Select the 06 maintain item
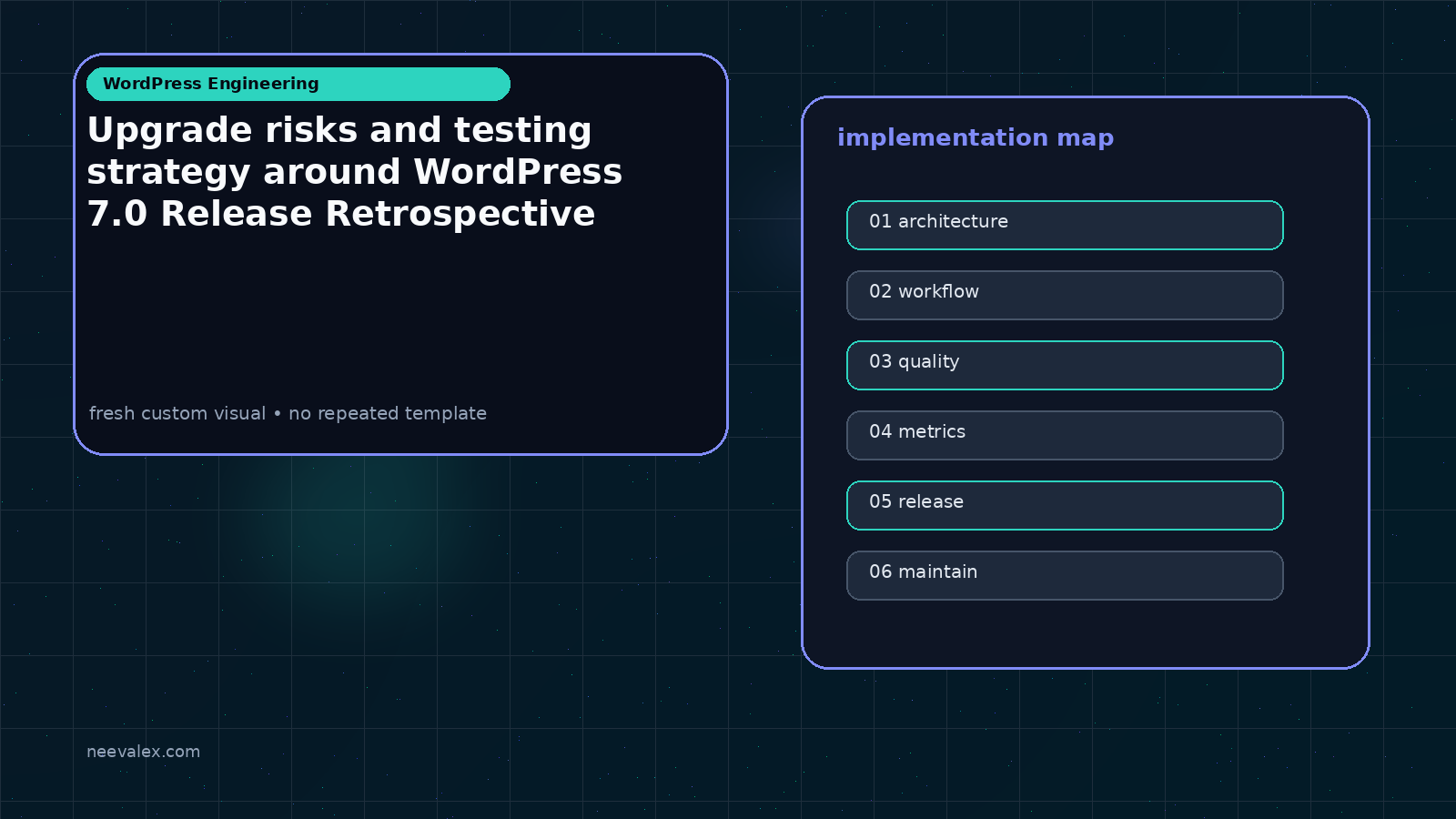The width and height of the screenshot is (1456, 819). point(1065,575)
